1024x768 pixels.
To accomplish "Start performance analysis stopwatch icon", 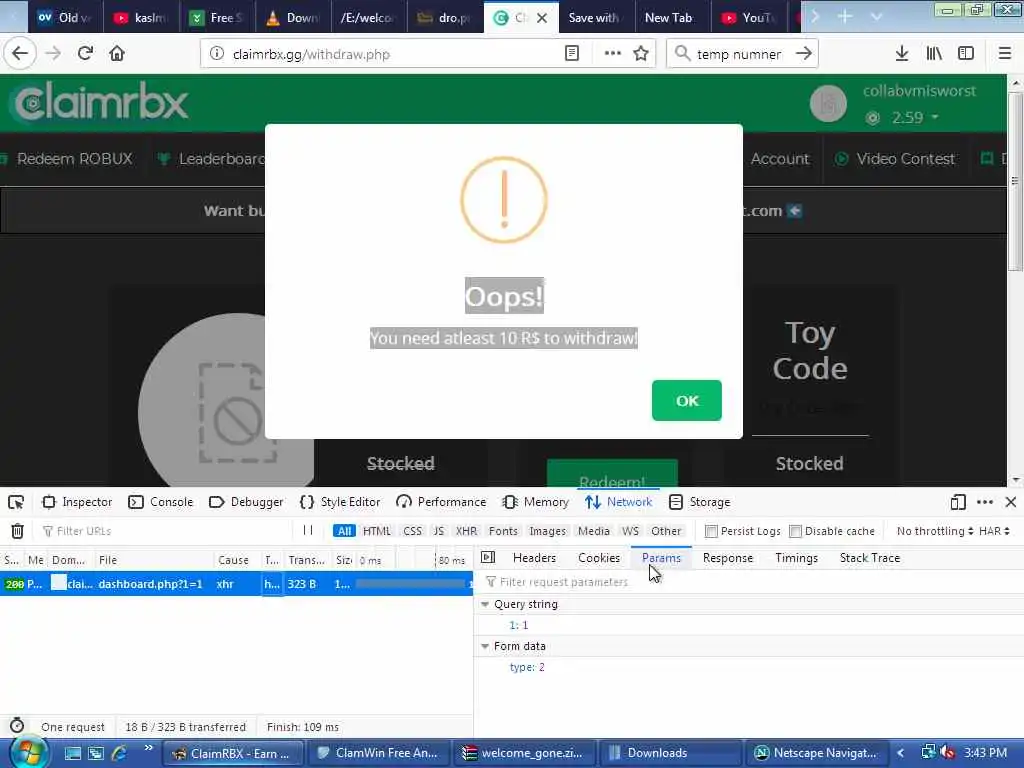I will (x=17, y=726).
